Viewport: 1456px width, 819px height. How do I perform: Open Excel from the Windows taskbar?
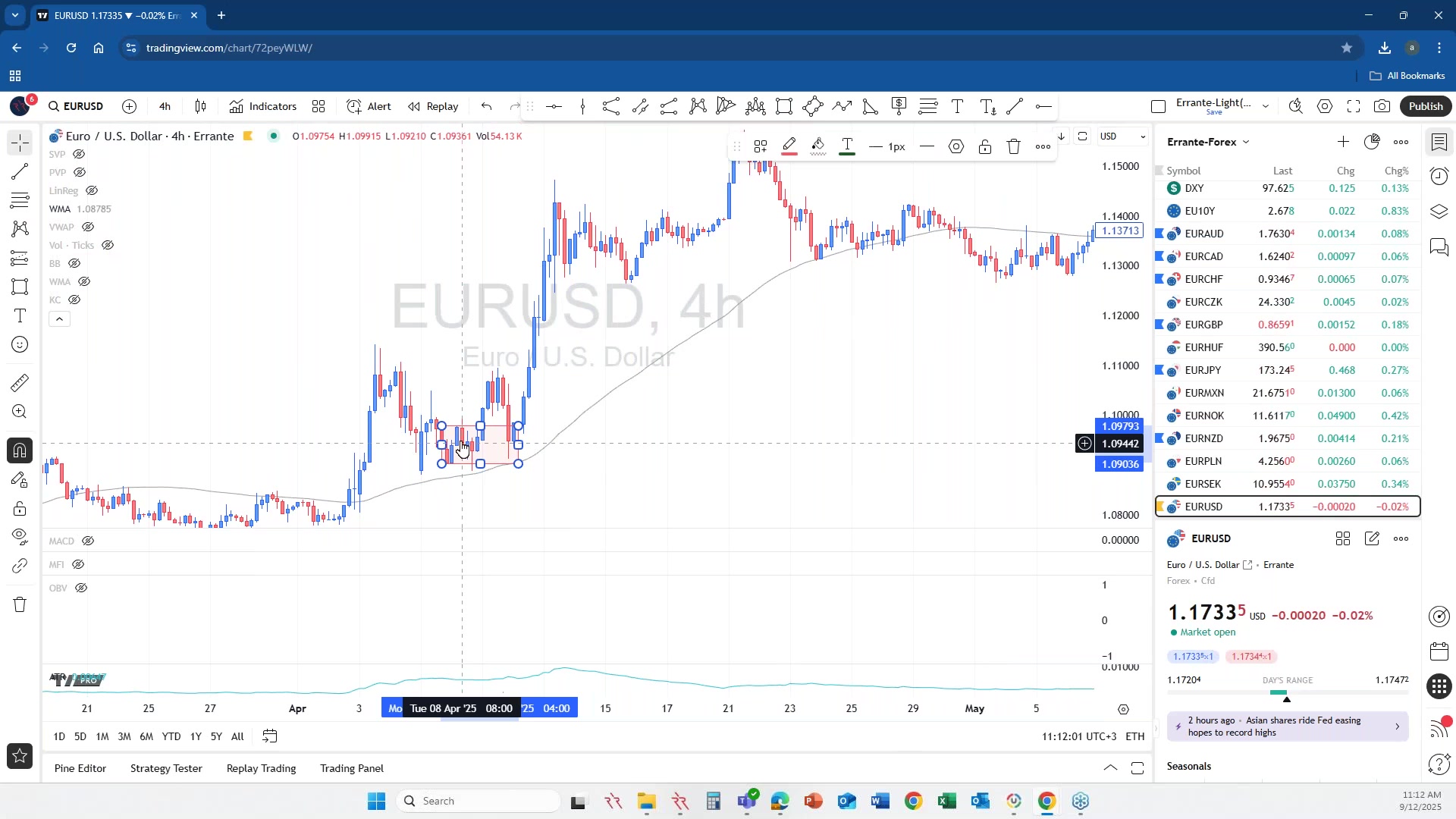[x=946, y=802]
